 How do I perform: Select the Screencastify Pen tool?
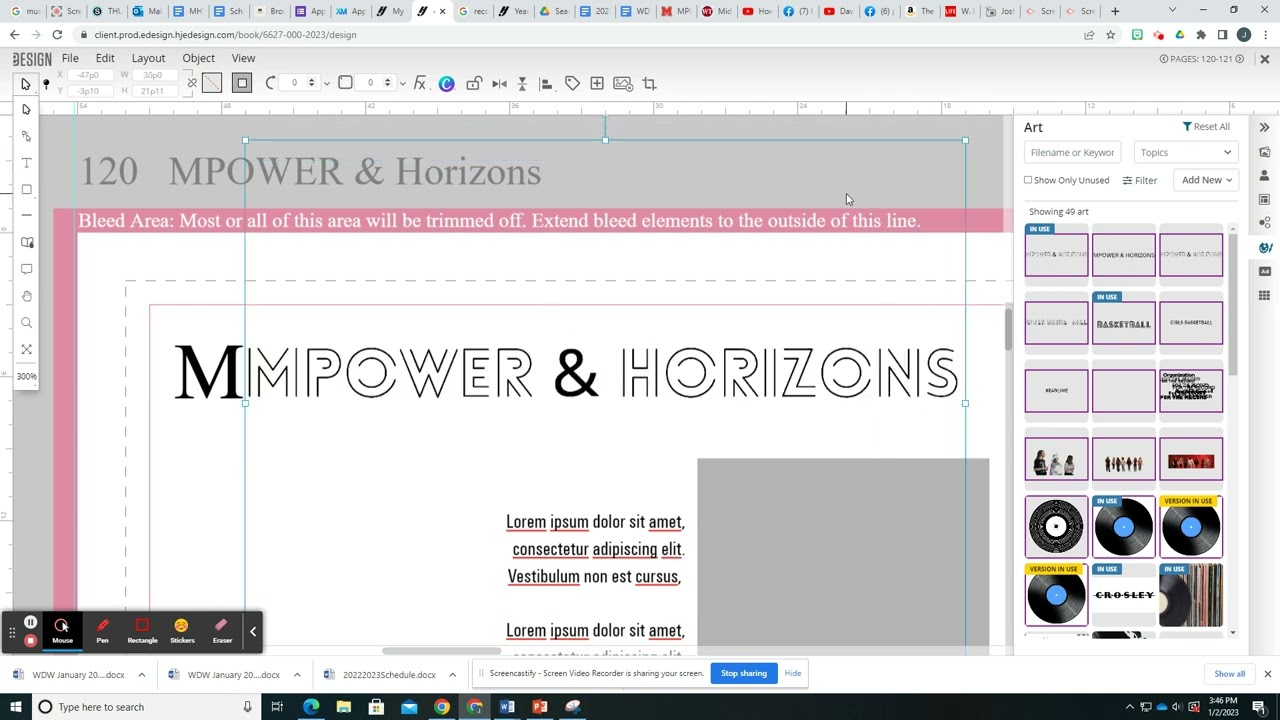click(x=102, y=631)
